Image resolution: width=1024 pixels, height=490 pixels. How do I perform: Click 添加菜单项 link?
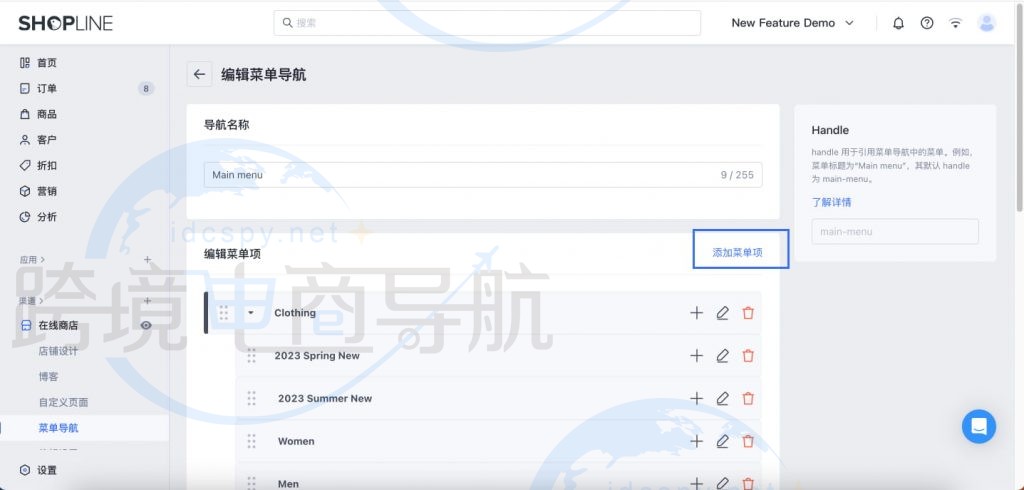click(737, 252)
